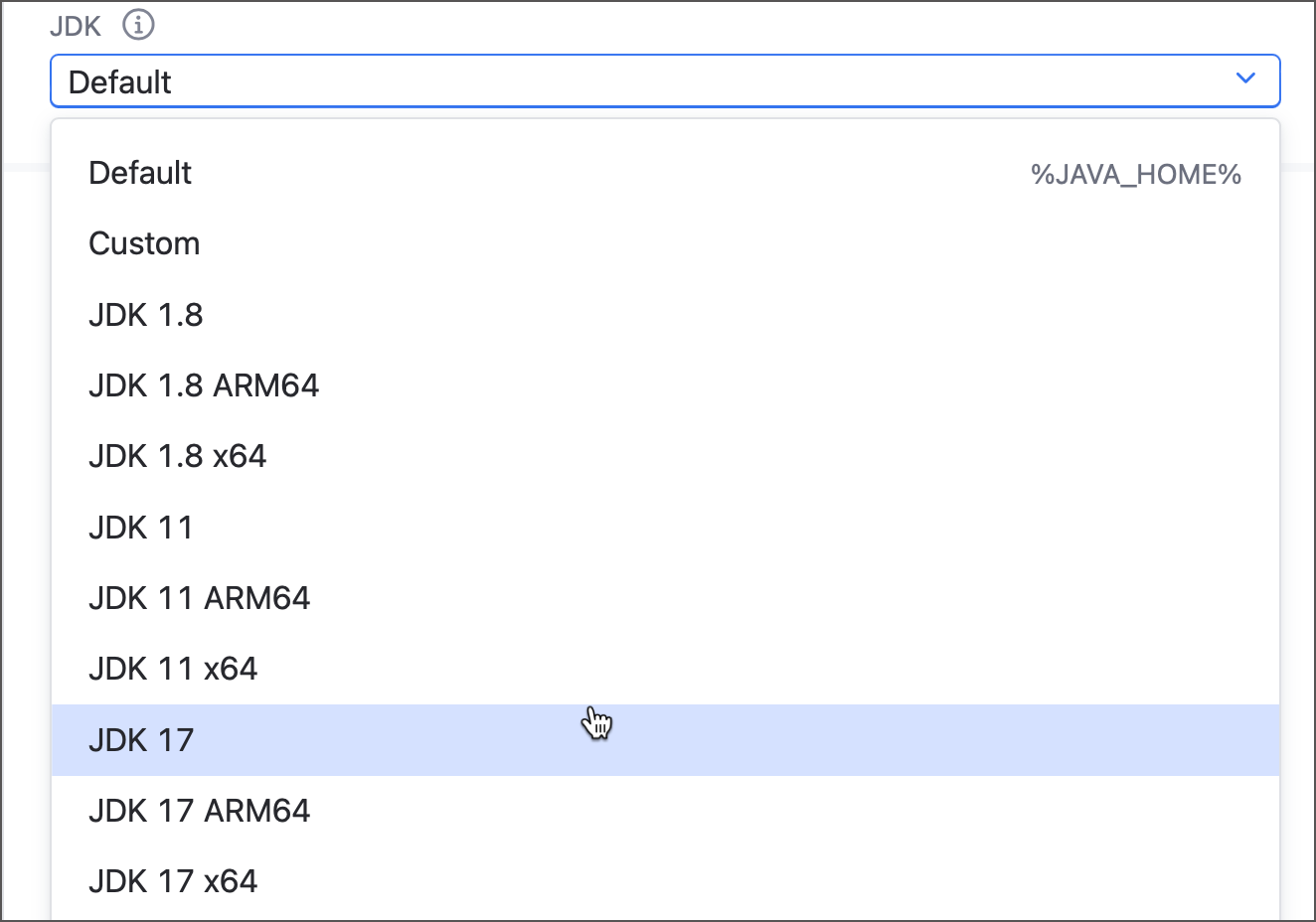Select the highlighted JDK 17 option
The width and height of the screenshot is (1316, 922).
point(665,740)
